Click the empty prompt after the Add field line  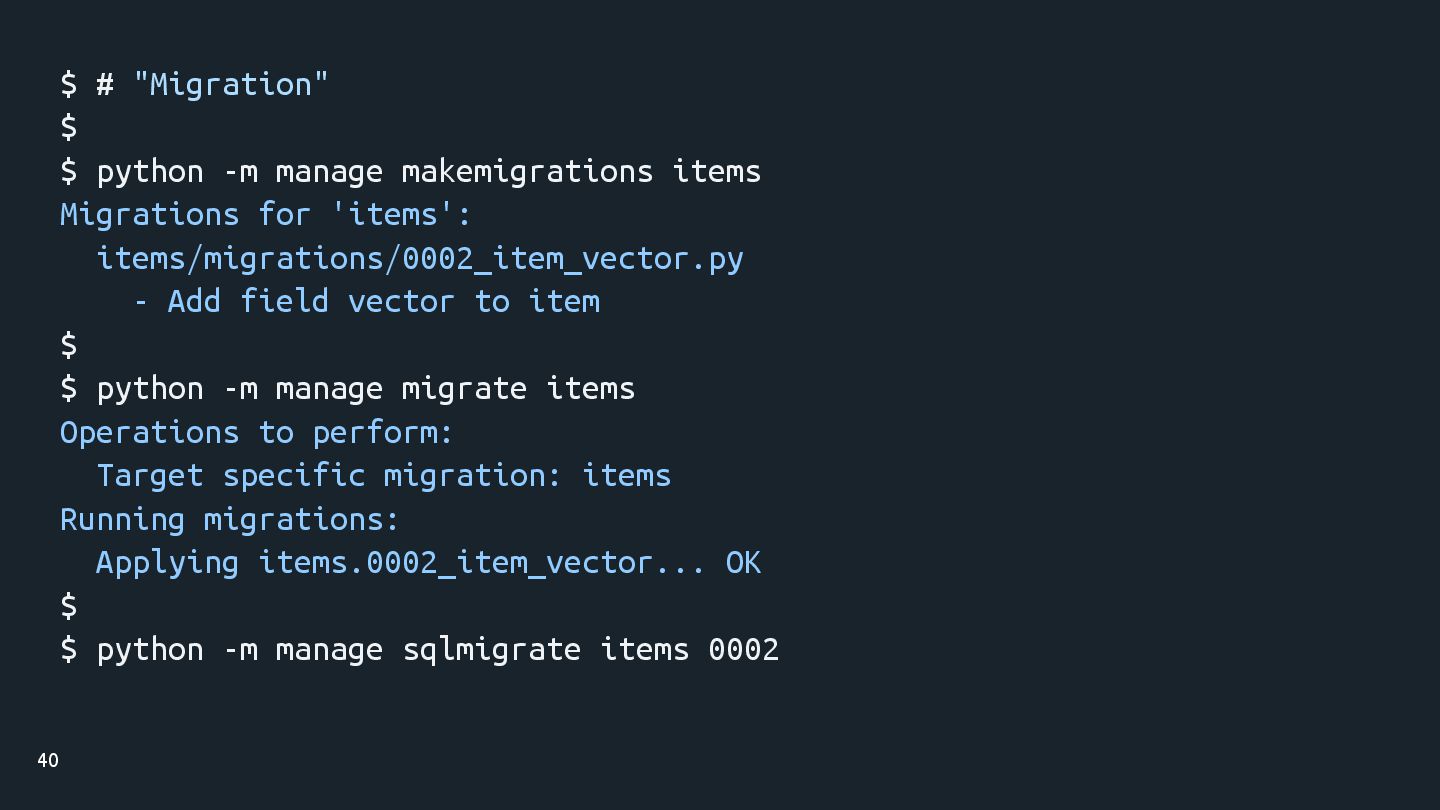(x=68, y=345)
